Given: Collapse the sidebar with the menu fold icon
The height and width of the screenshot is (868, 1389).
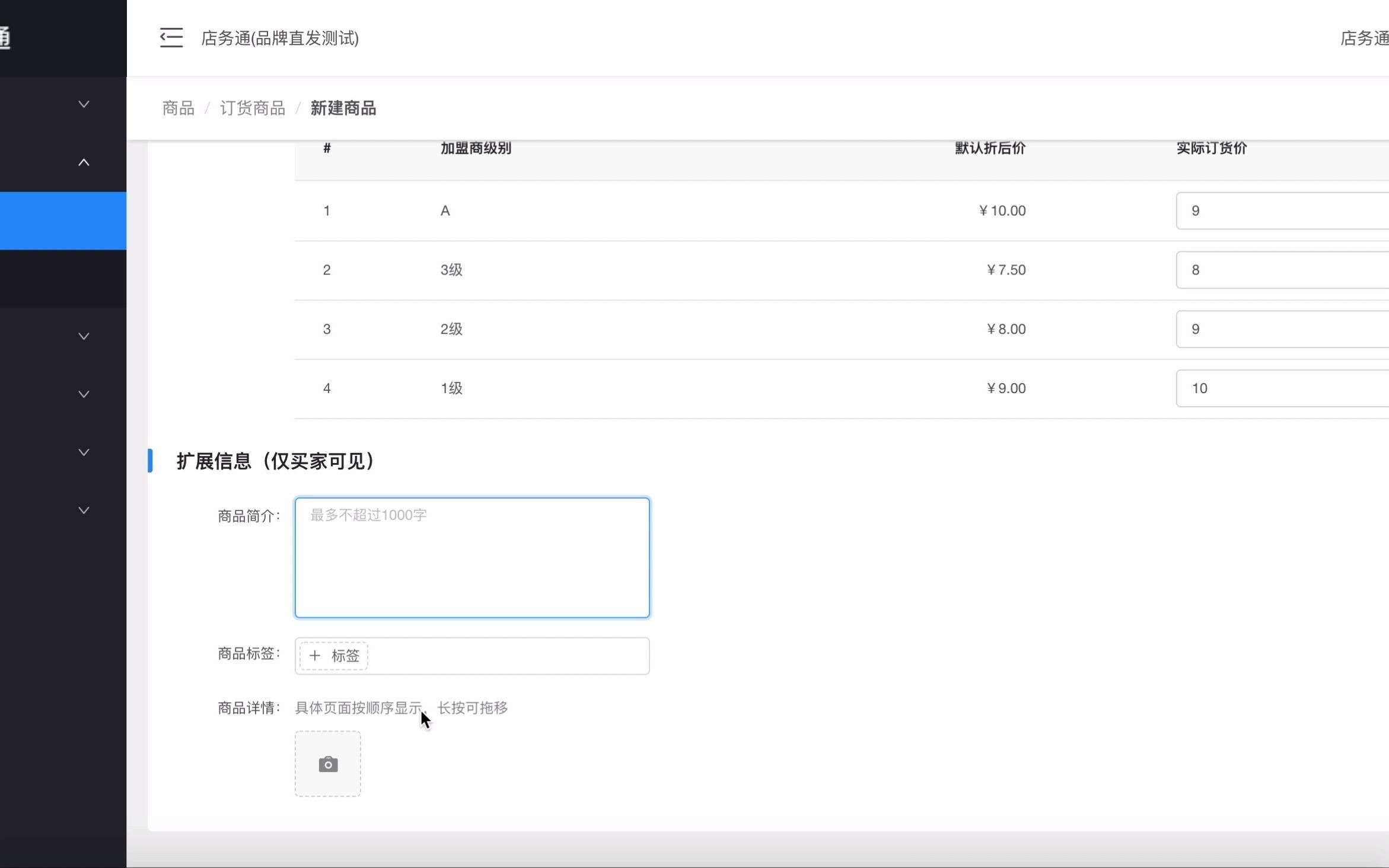Looking at the screenshot, I should pos(171,38).
